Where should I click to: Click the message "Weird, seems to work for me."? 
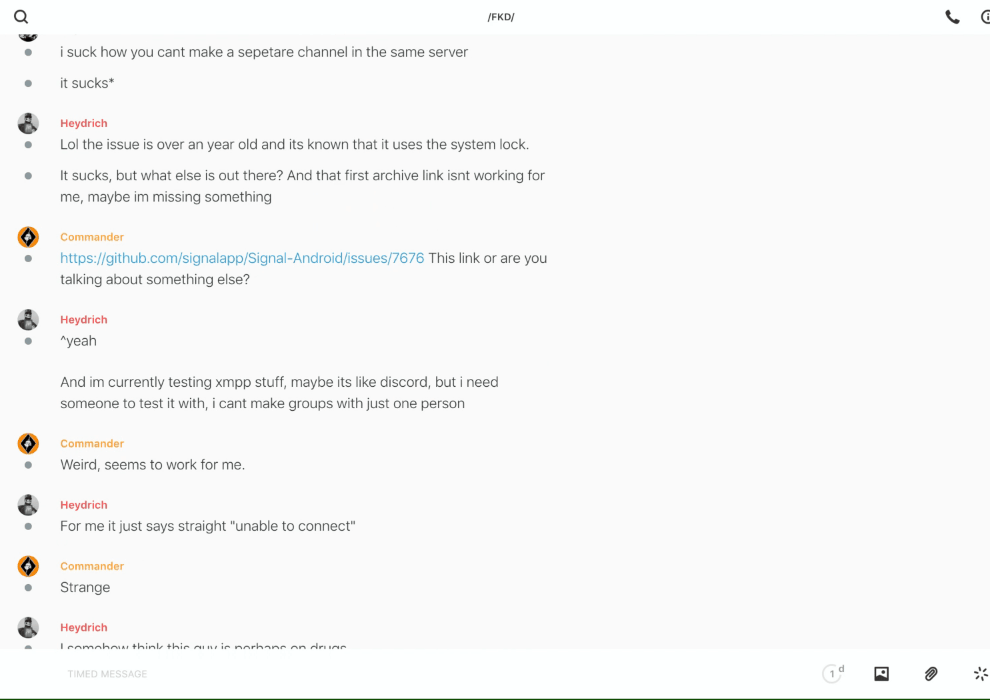coord(152,465)
